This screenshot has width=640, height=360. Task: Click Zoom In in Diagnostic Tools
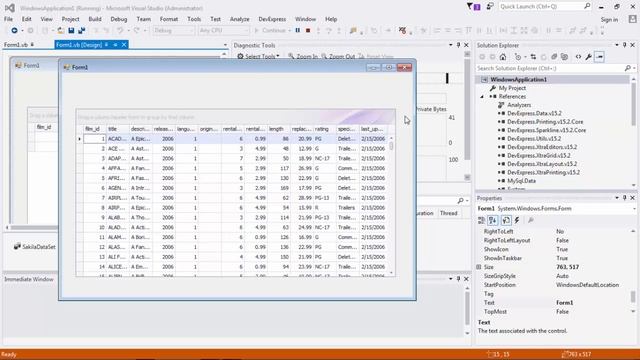[x=303, y=56]
